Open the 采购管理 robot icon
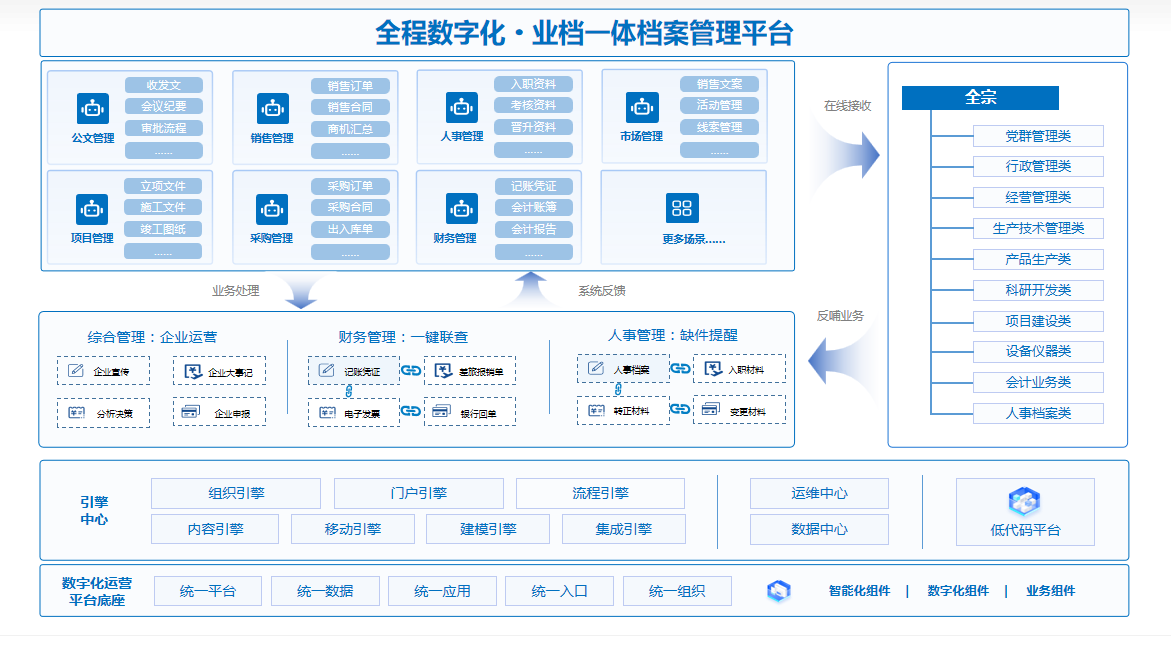1171x649 pixels. click(272, 209)
